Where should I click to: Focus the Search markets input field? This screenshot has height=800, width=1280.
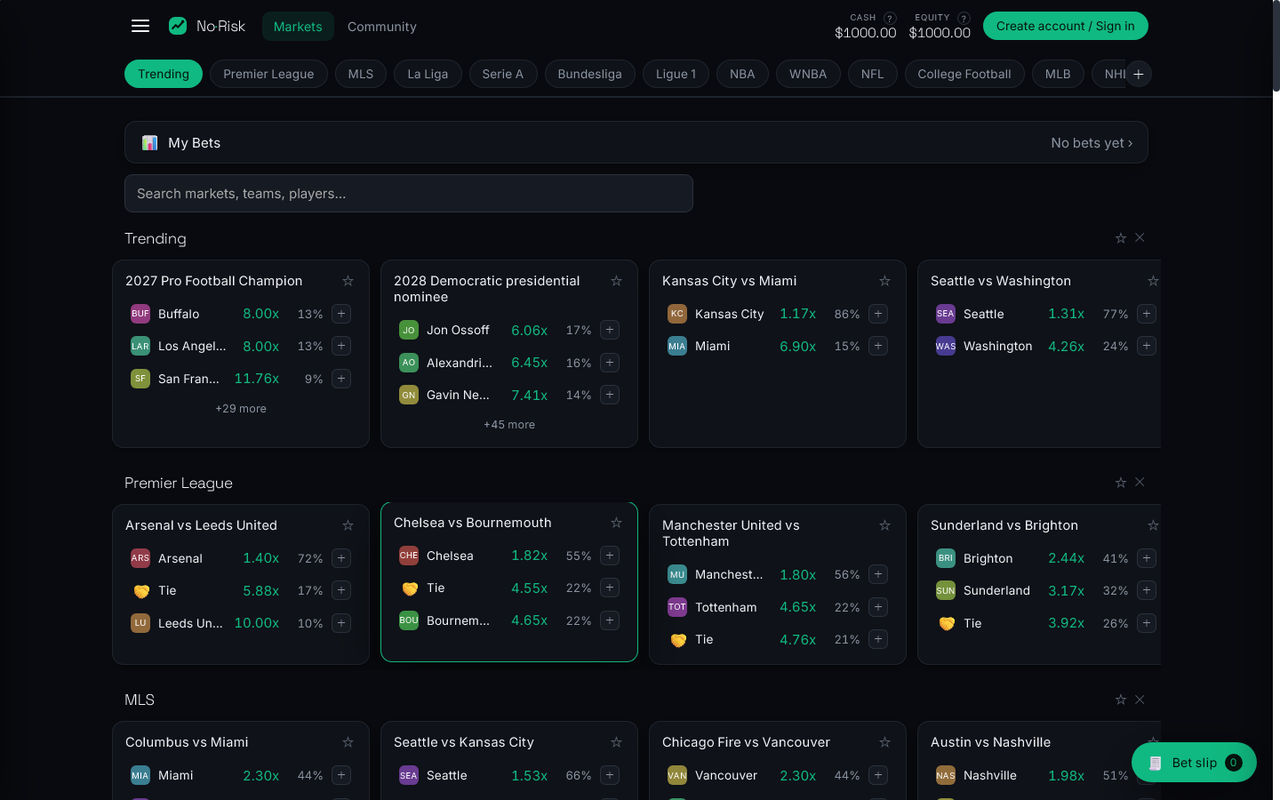pyautogui.click(x=409, y=194)
